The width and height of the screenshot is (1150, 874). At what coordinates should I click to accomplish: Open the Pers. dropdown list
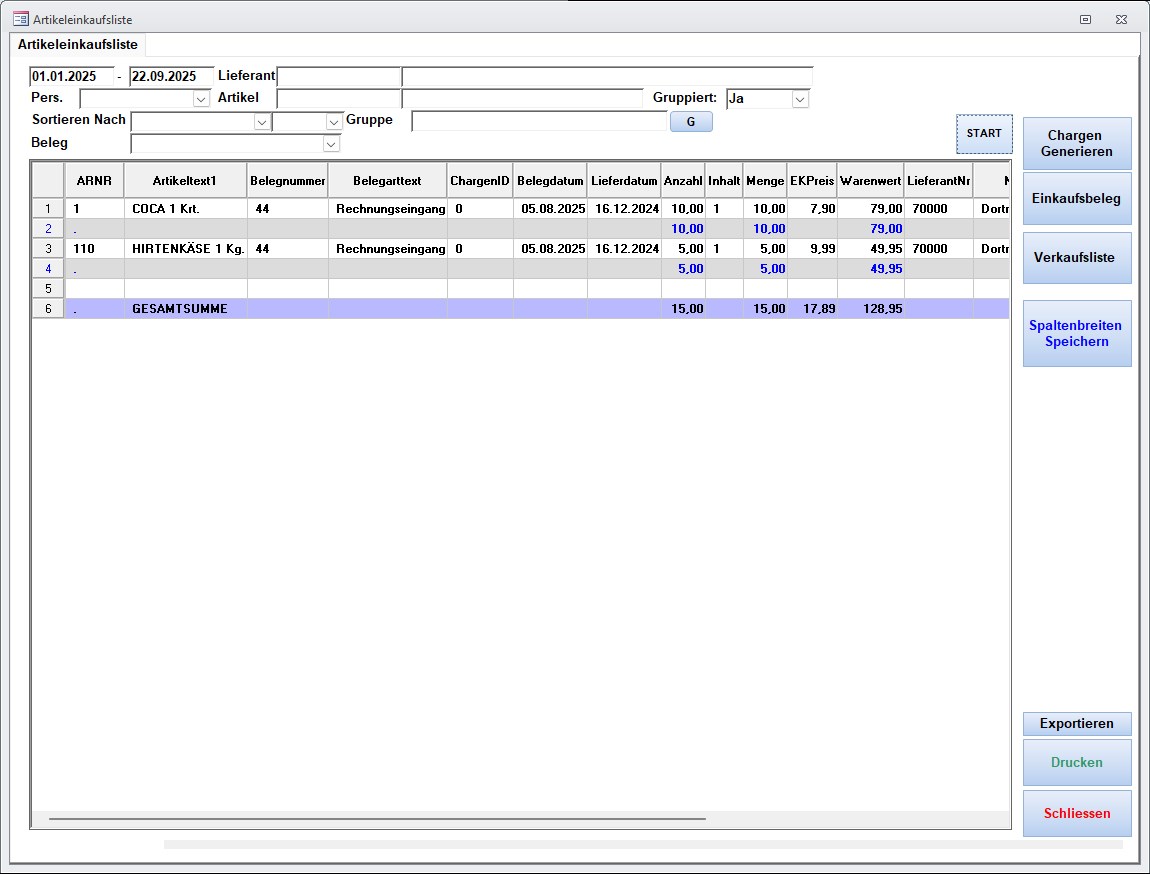201,99
